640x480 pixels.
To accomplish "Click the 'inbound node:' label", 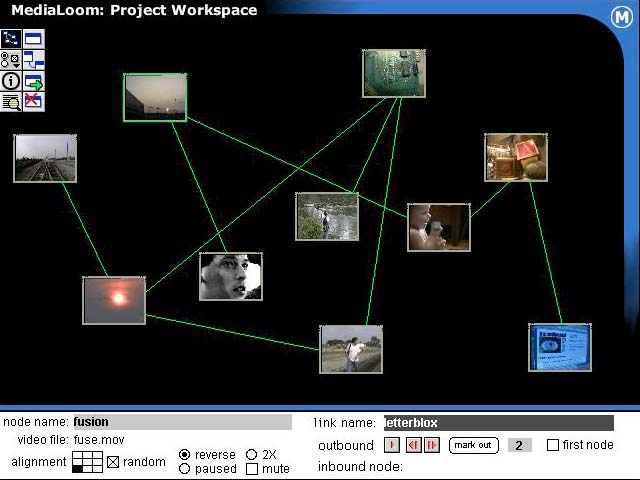I will 360,467.
